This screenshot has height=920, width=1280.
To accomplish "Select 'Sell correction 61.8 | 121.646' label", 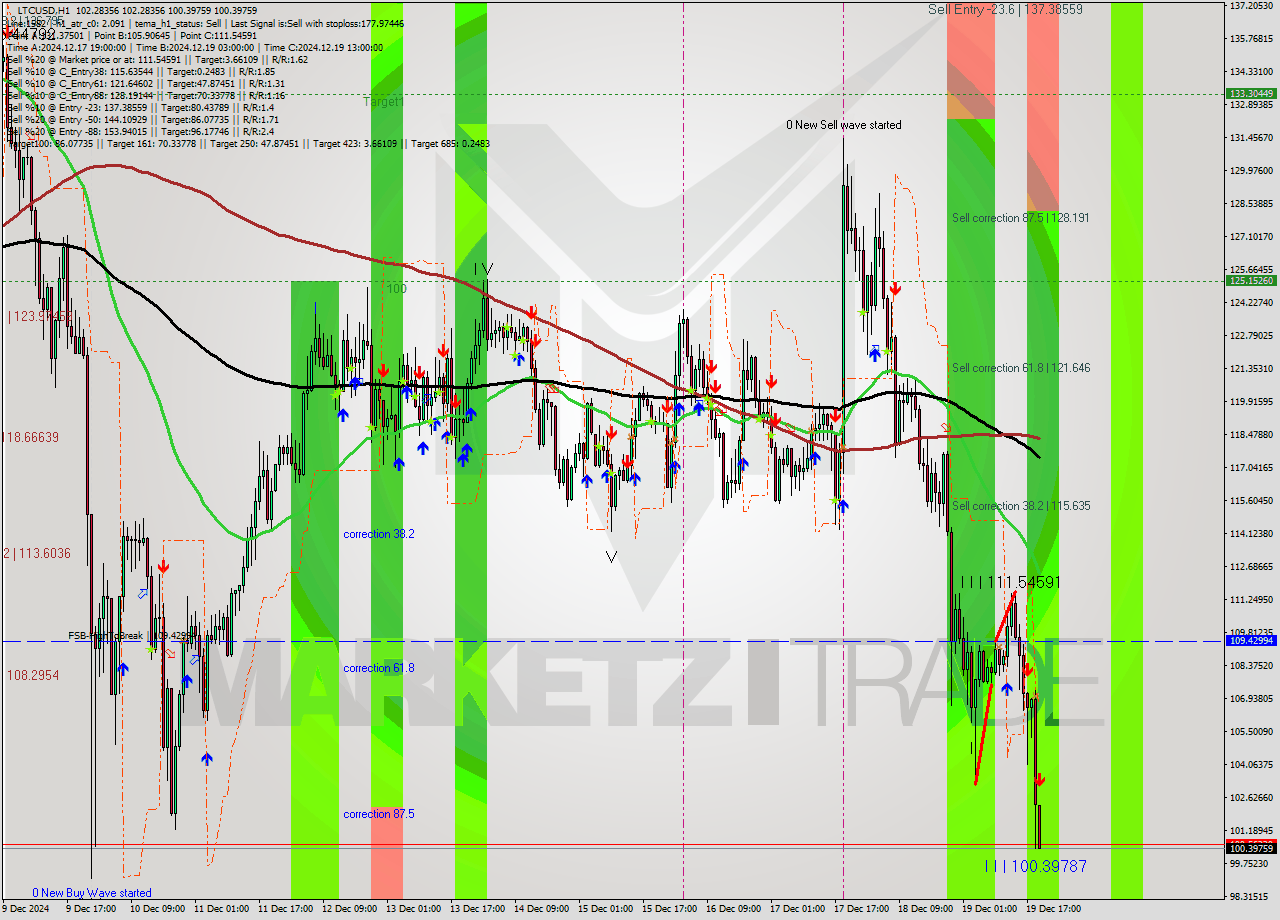I will [x=1021, y=368].
